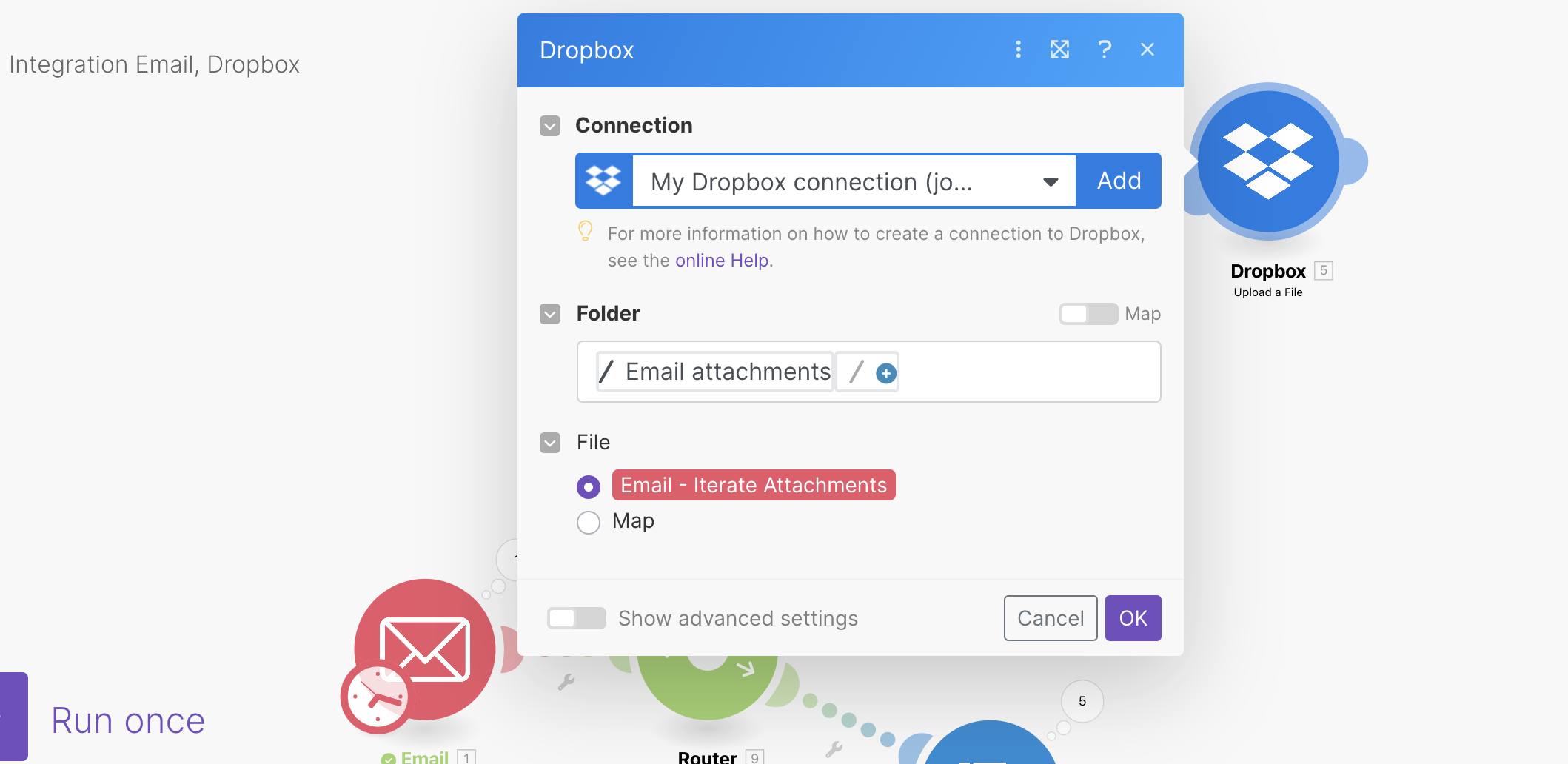Expand the Dropbox dialog to fullscreen
The height and width of the screenshot is (764, 1568).
click(1059, 50)
